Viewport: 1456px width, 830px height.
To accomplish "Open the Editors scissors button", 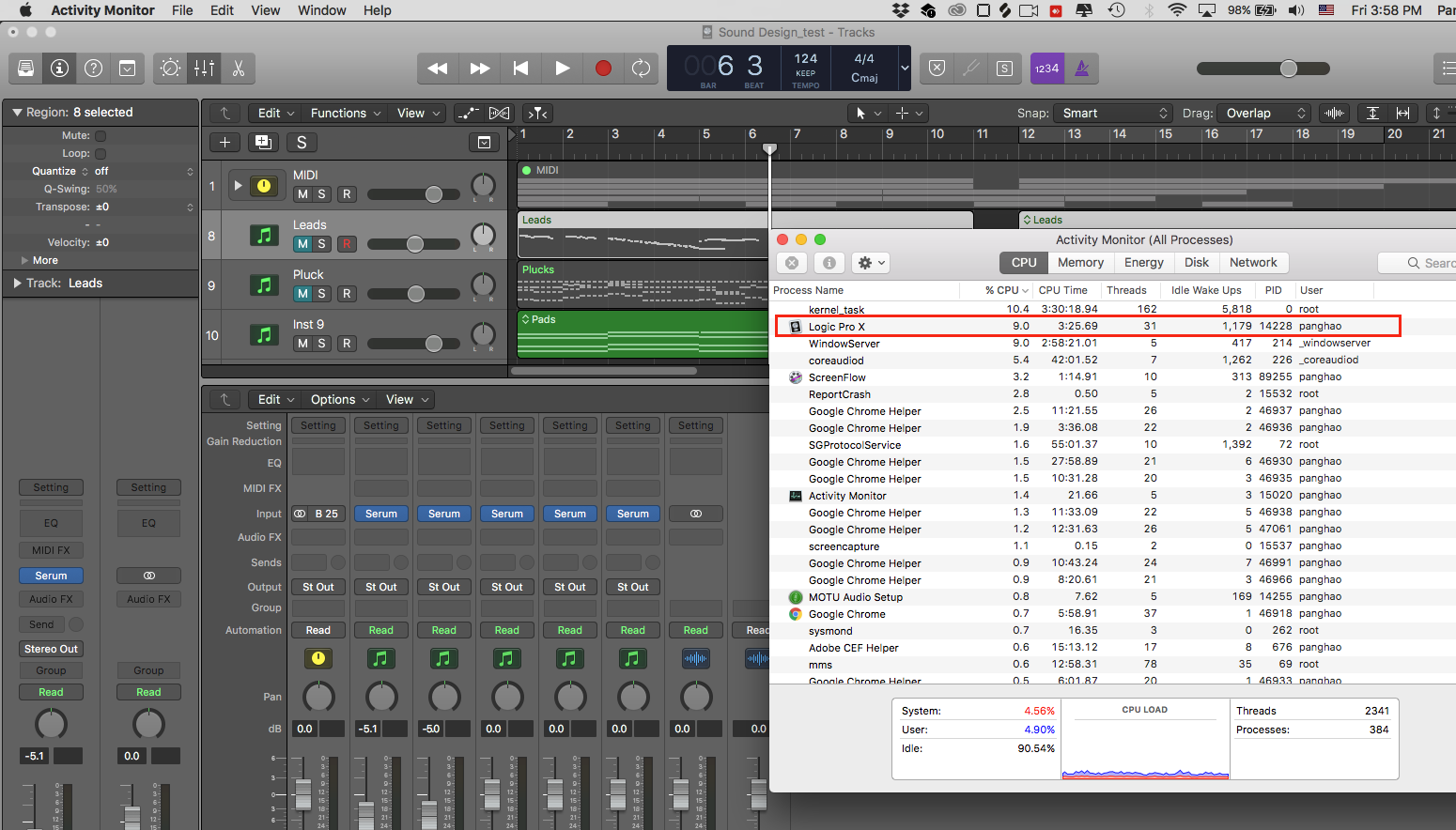I will [238, 69].
